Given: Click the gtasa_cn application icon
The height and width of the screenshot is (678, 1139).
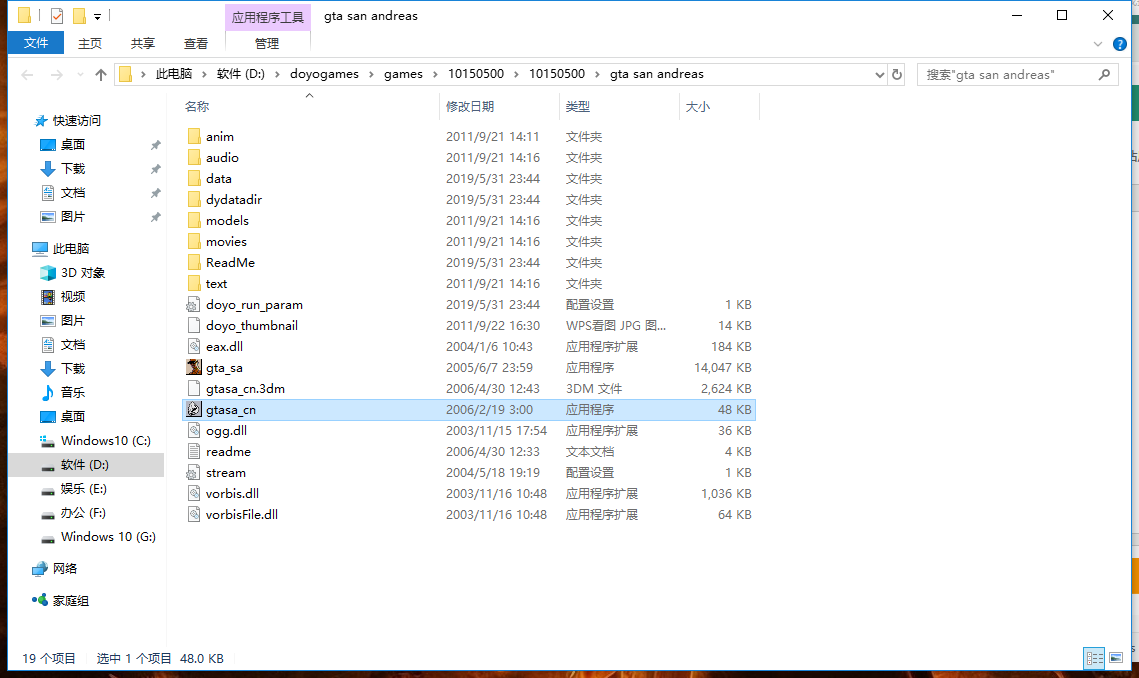Looking at the screenshot, I should [193, 410].
